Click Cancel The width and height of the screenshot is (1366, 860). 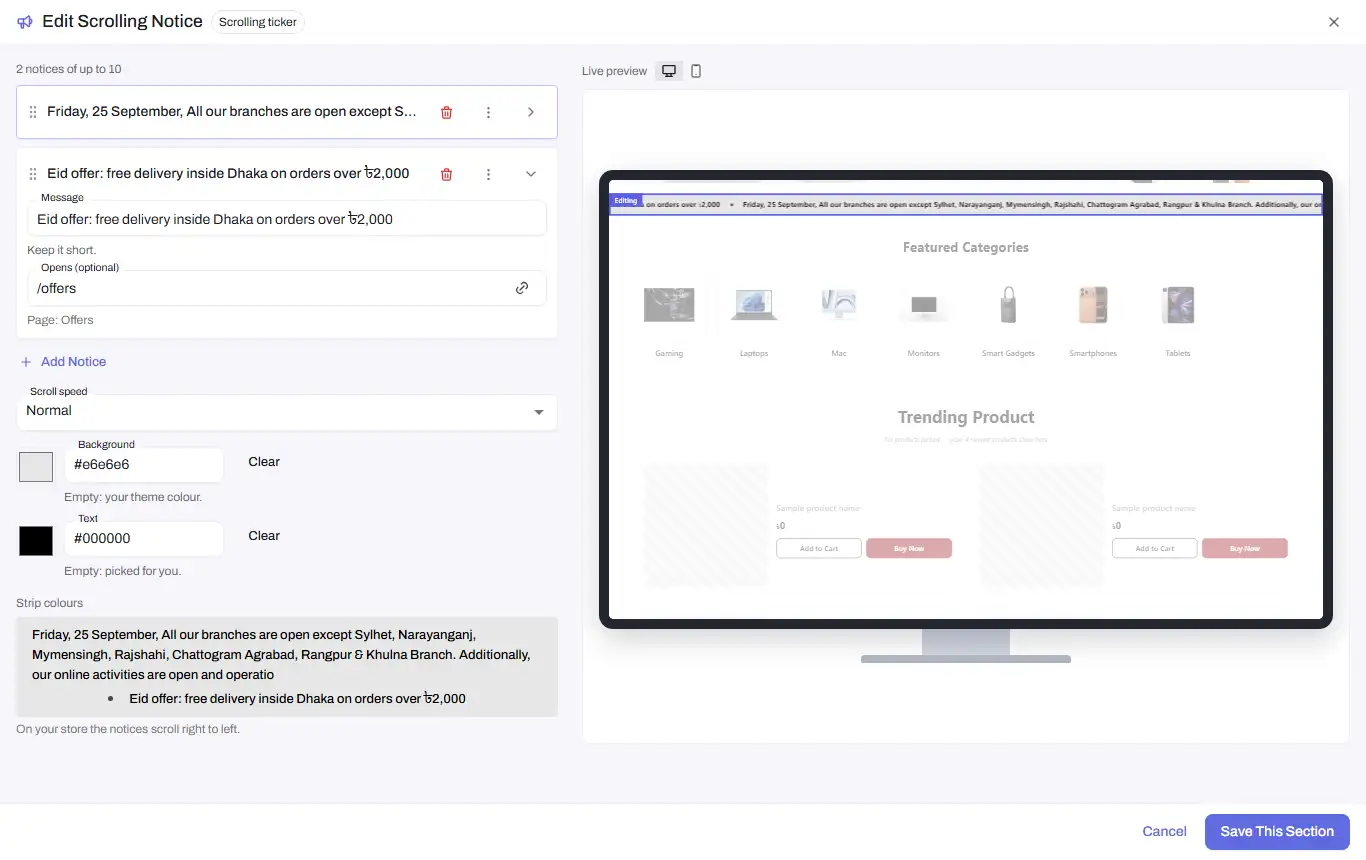click(1165, 832)
